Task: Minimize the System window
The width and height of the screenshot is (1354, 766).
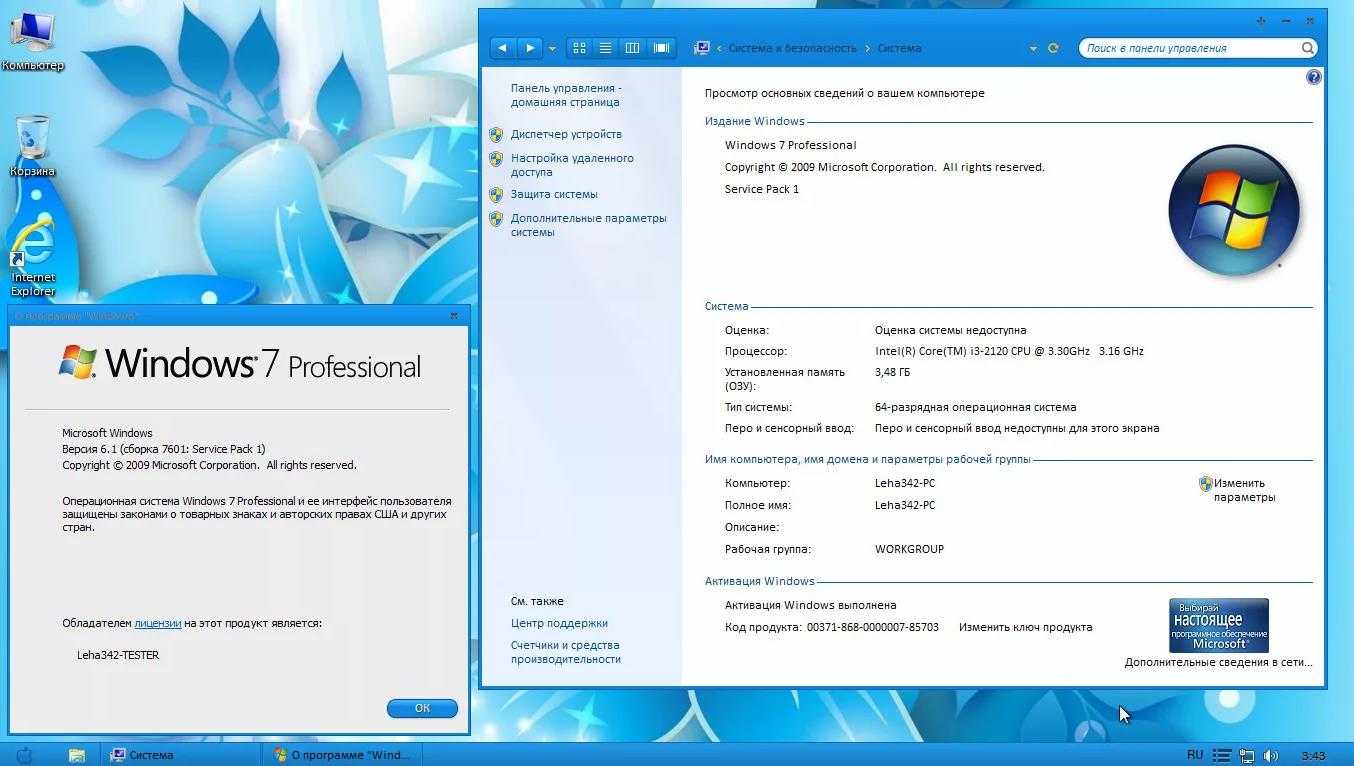Action: 1285,20
